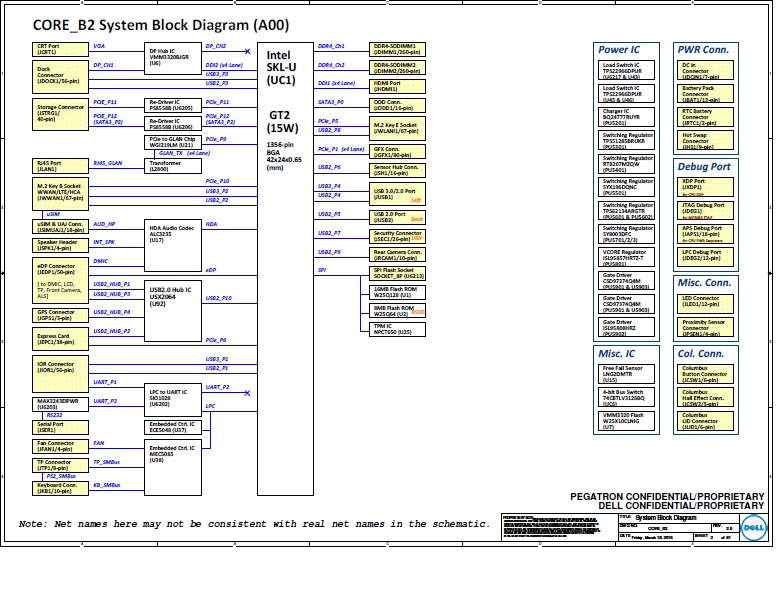Click the PWR Conn. section heading
Viewport: 779px width, 601px height.
702,49
